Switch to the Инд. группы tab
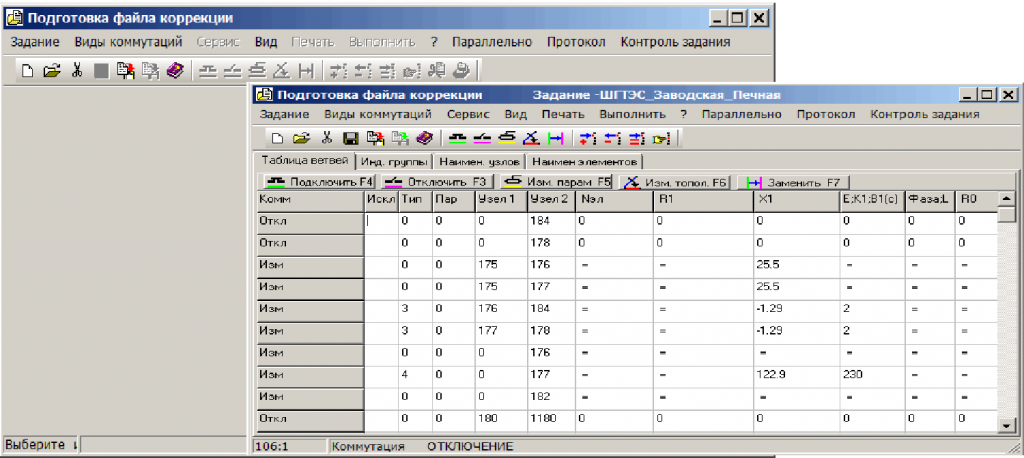The width and height of the screenshot is (1024, 458). [394, 161]
